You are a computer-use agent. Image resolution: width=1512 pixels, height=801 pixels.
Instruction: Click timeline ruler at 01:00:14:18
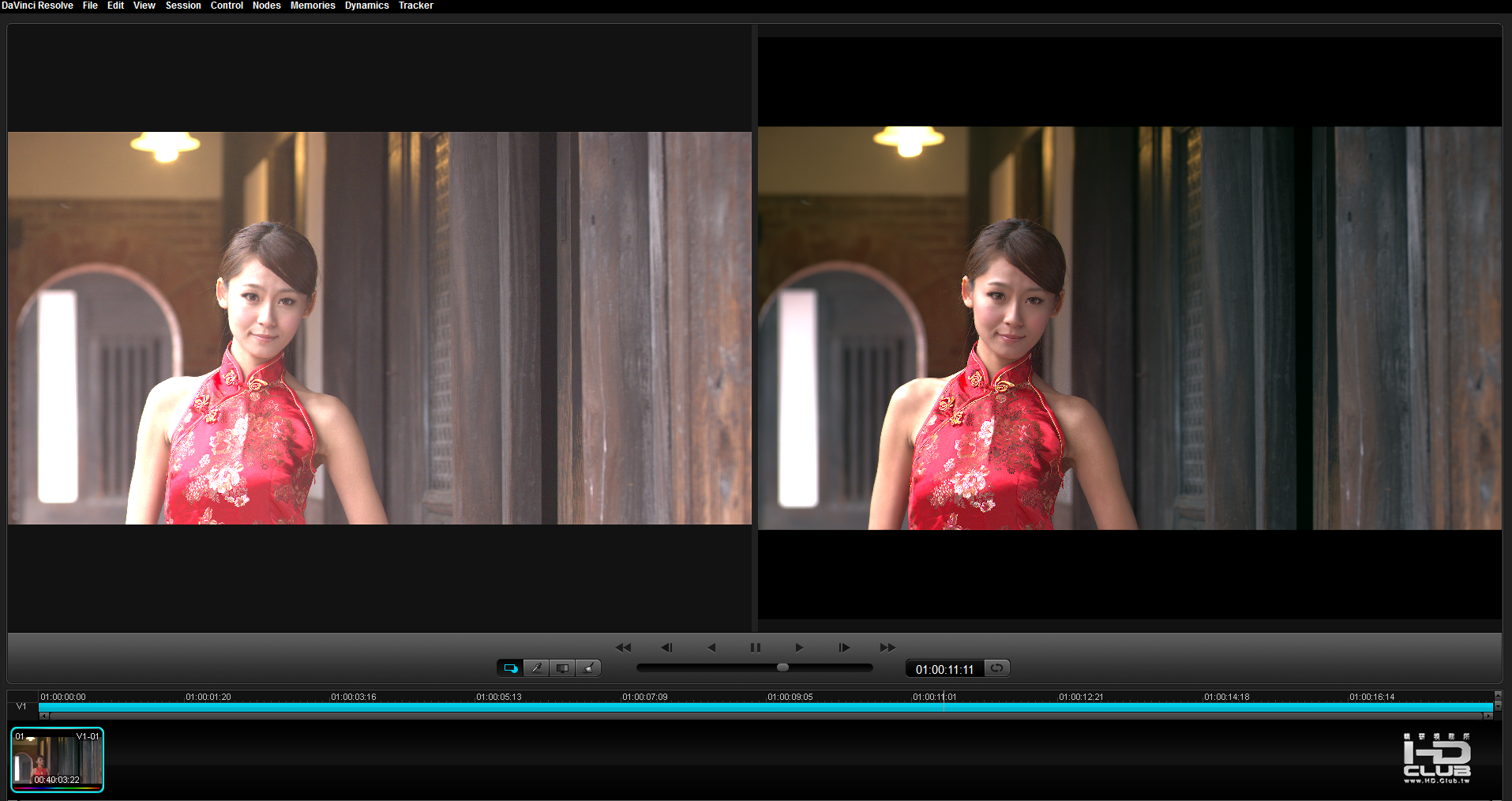1227,697
